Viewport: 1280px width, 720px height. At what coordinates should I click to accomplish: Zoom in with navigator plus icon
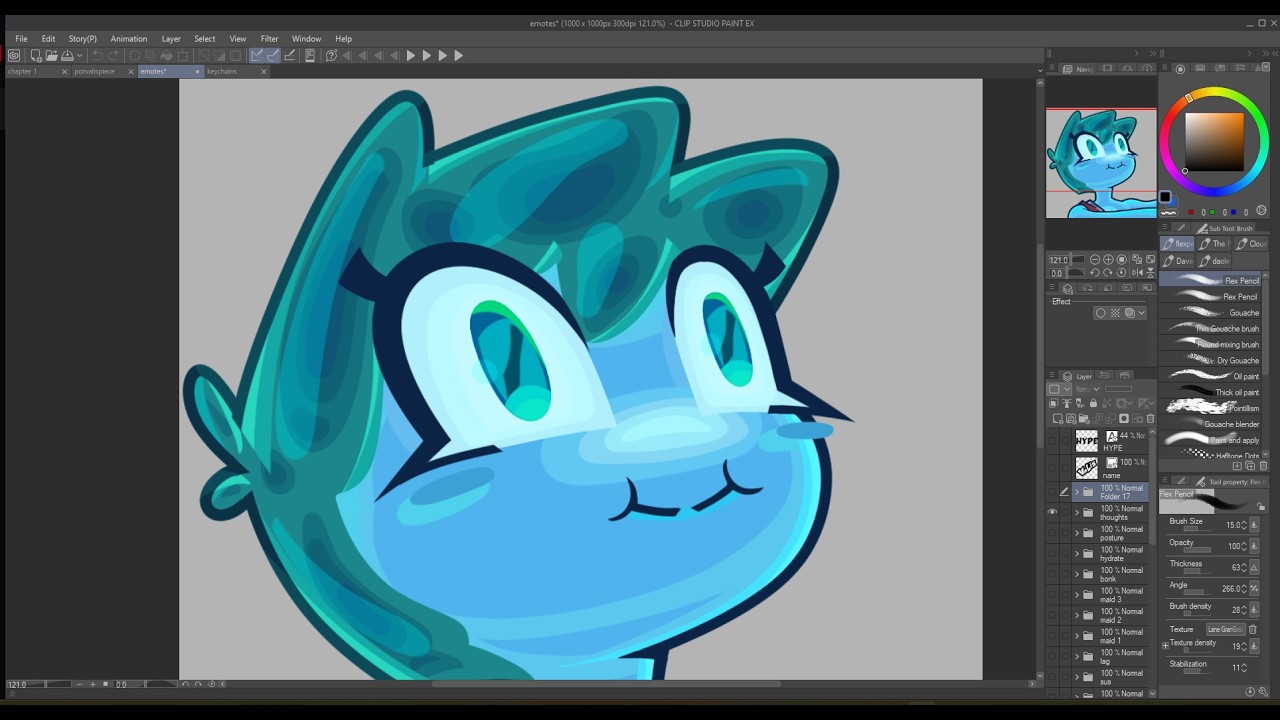tap(1108, 260)
